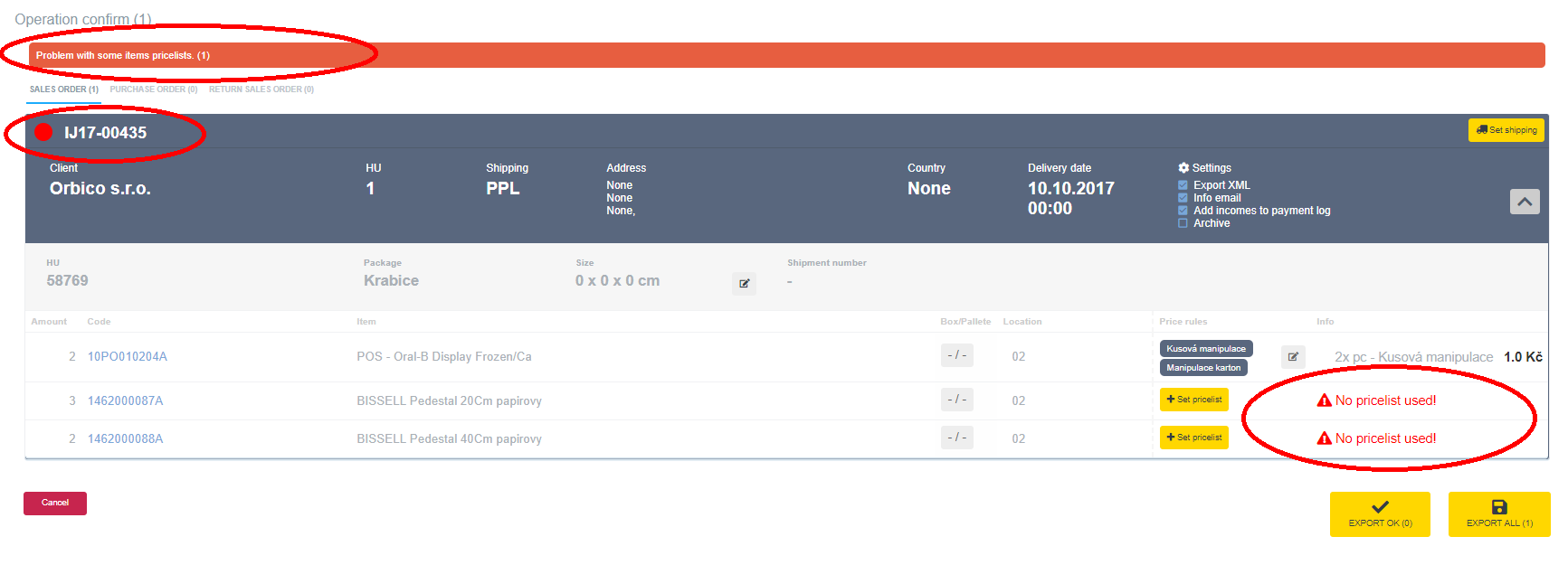Switch to Purchase Order tab
The width and height of the screenshot is (1568, 565).
click(x=153, y=89)
